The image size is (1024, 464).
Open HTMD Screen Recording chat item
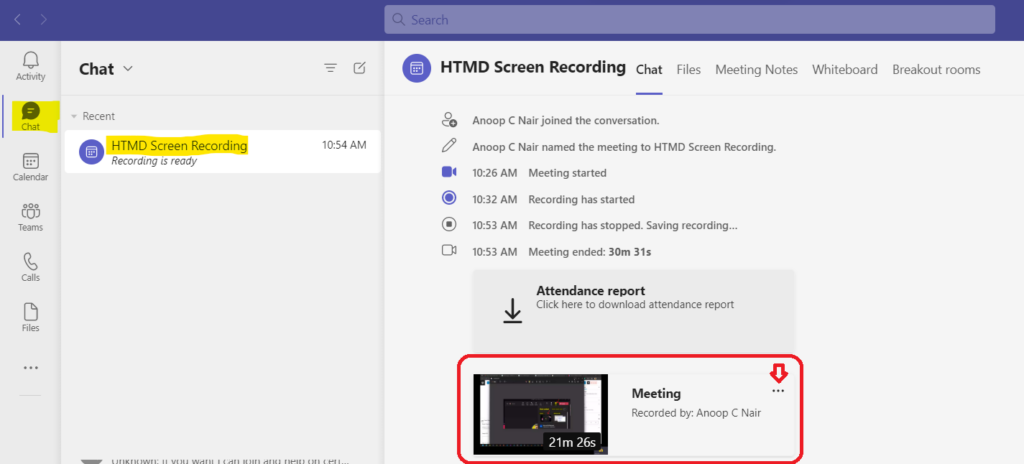[223, 152]
